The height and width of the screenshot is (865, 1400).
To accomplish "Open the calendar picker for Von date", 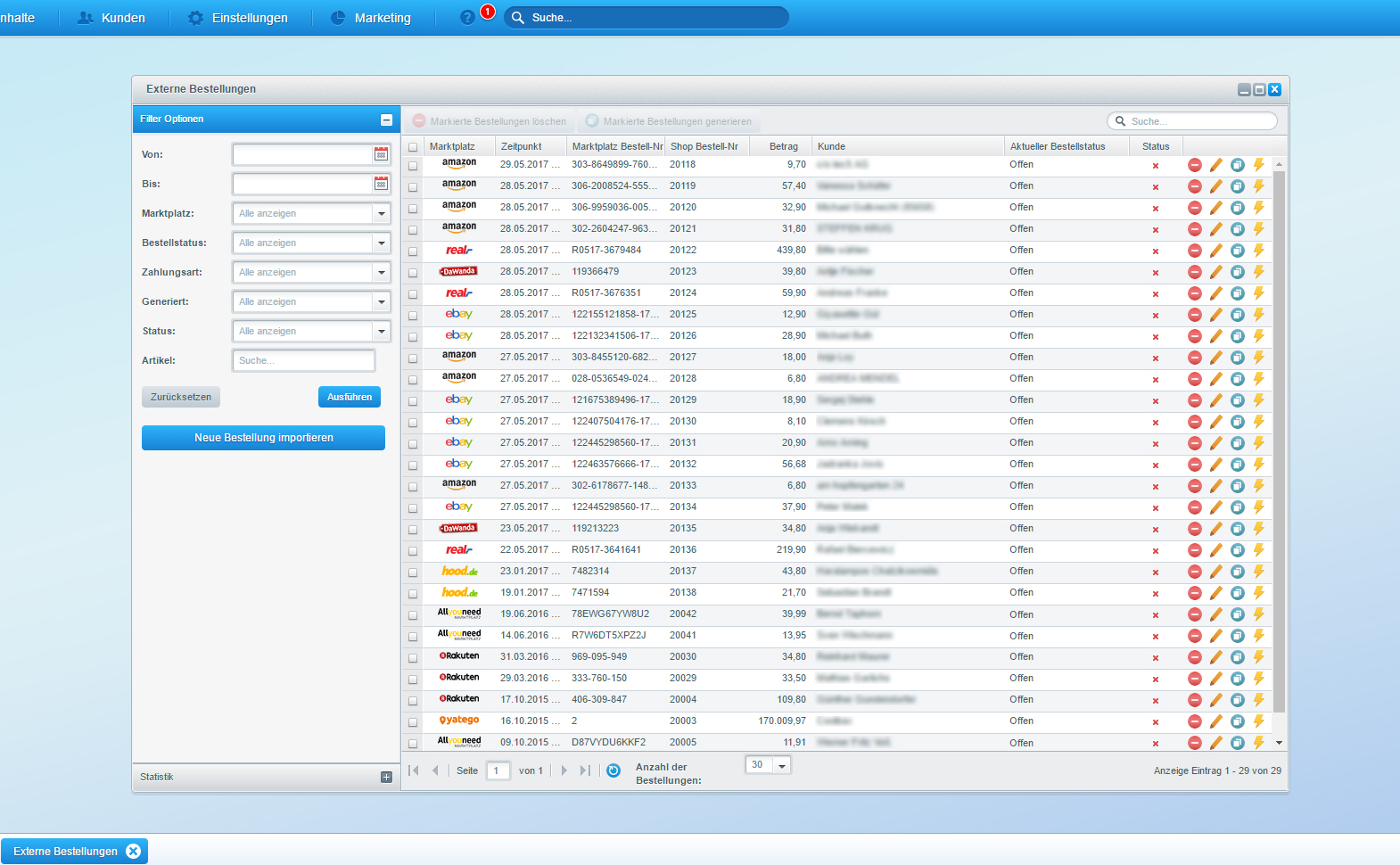I will coord(381,154).
